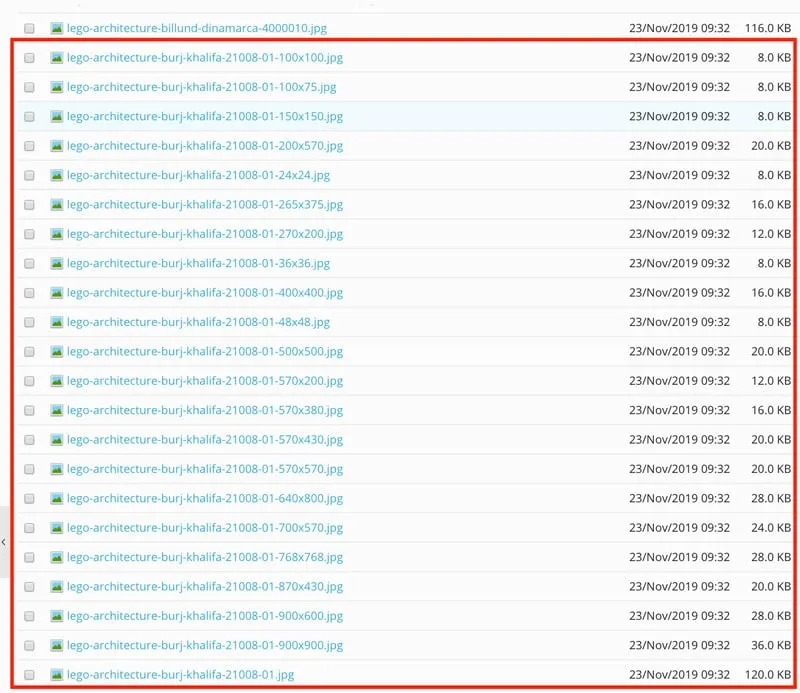The height and width of the screenshot is (693, 800).
Task: Expand the collapsed left side panel arrow
Action: [x=4, y=541]
